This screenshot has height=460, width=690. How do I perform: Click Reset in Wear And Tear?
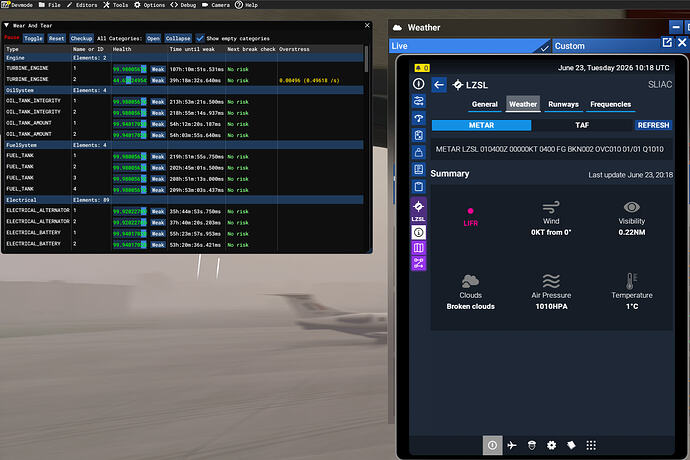[56, 38]
